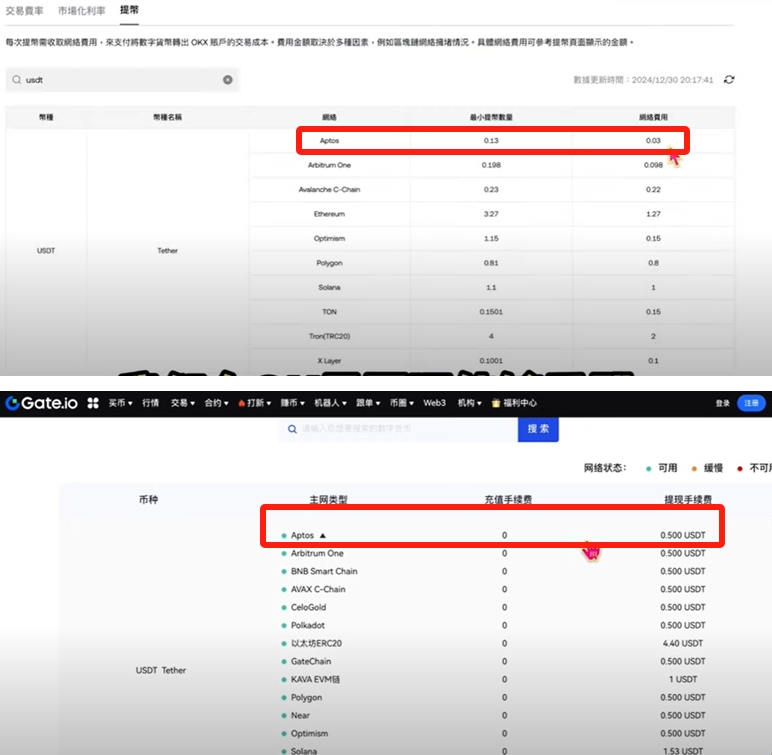The image size is (772, 755).
Task: Click the data update timestamp
Action: click(643, 80)
